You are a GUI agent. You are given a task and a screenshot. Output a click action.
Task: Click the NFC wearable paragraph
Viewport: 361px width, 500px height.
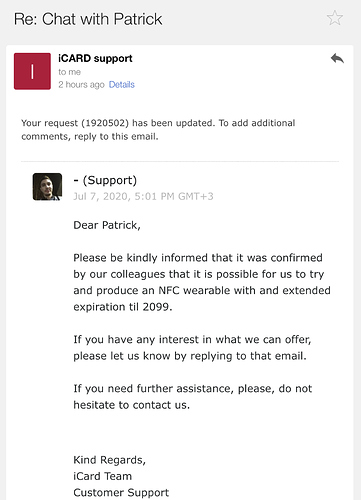click(202, 282)
